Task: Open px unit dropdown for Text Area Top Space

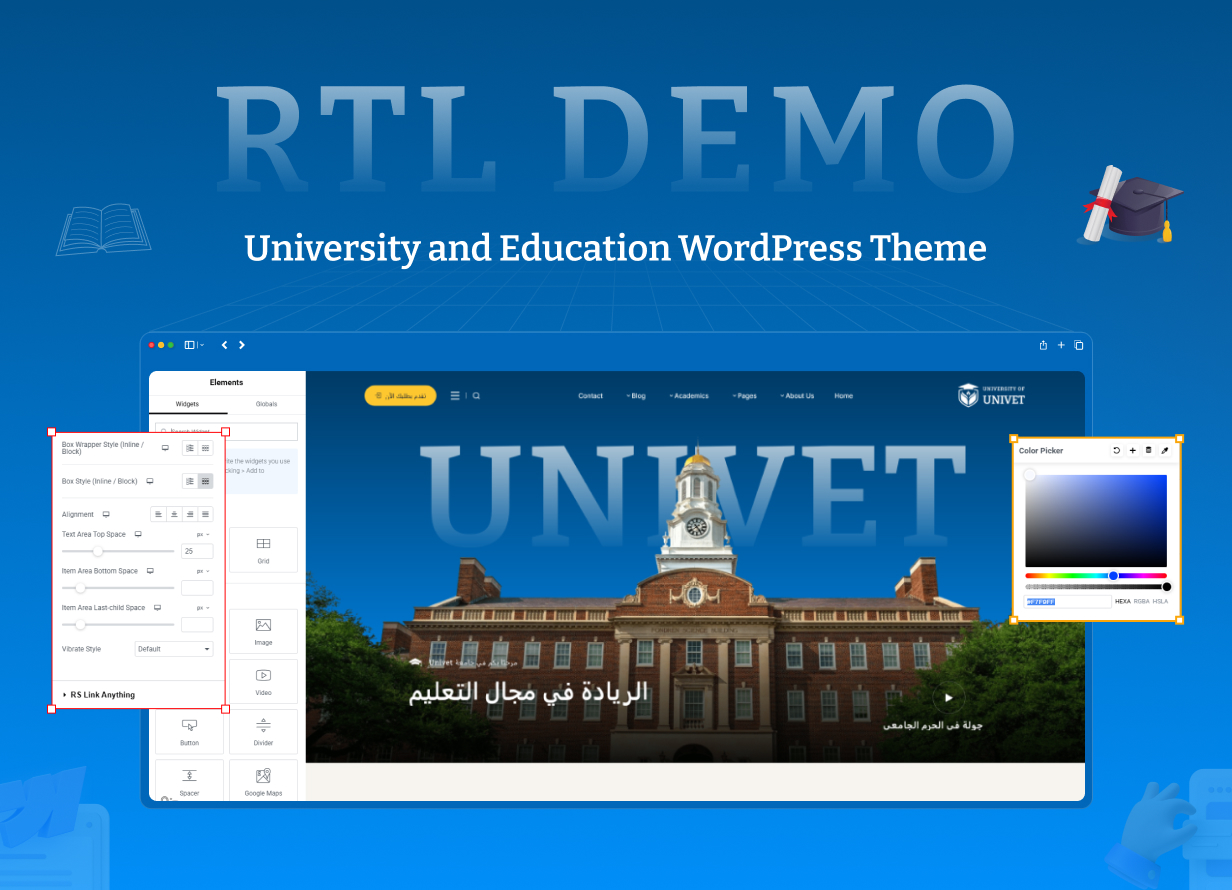Action: (204, 535)
